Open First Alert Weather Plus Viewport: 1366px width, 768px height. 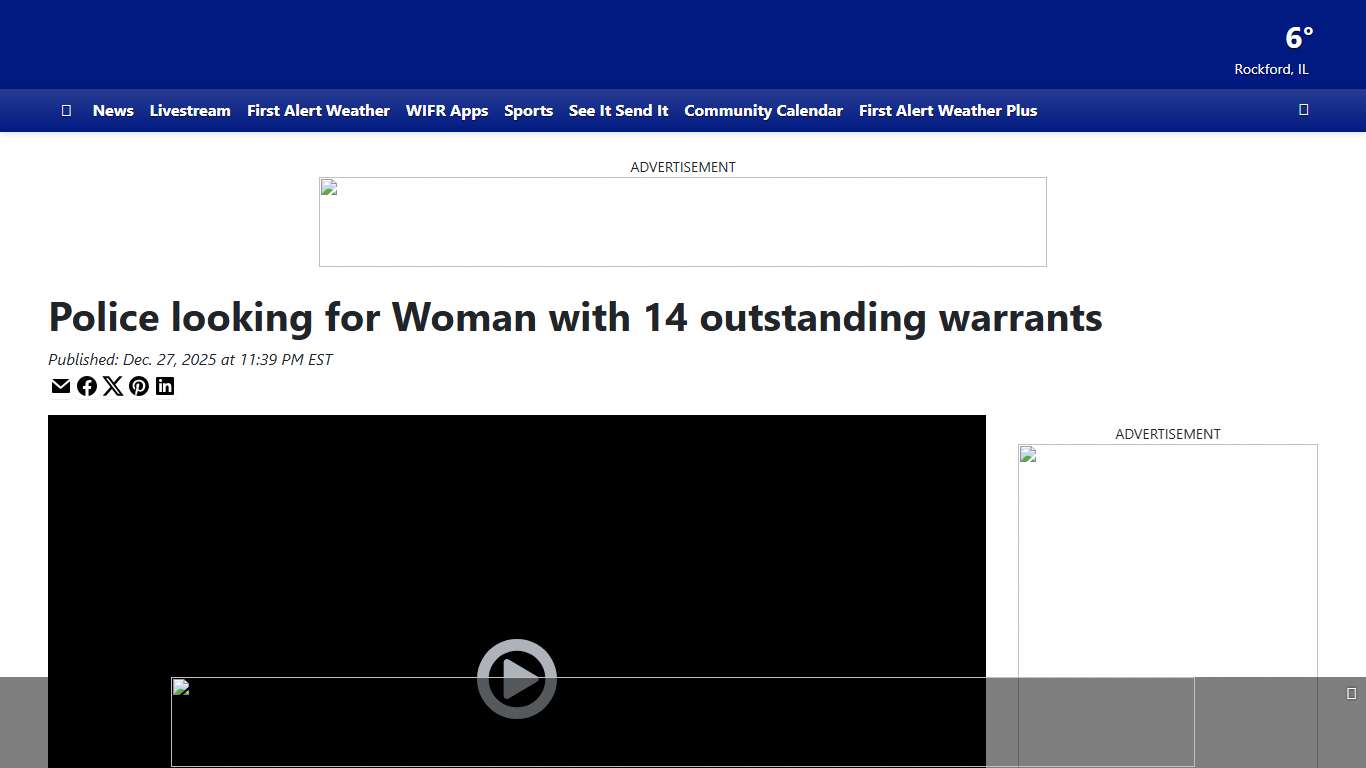coord(947,110)
